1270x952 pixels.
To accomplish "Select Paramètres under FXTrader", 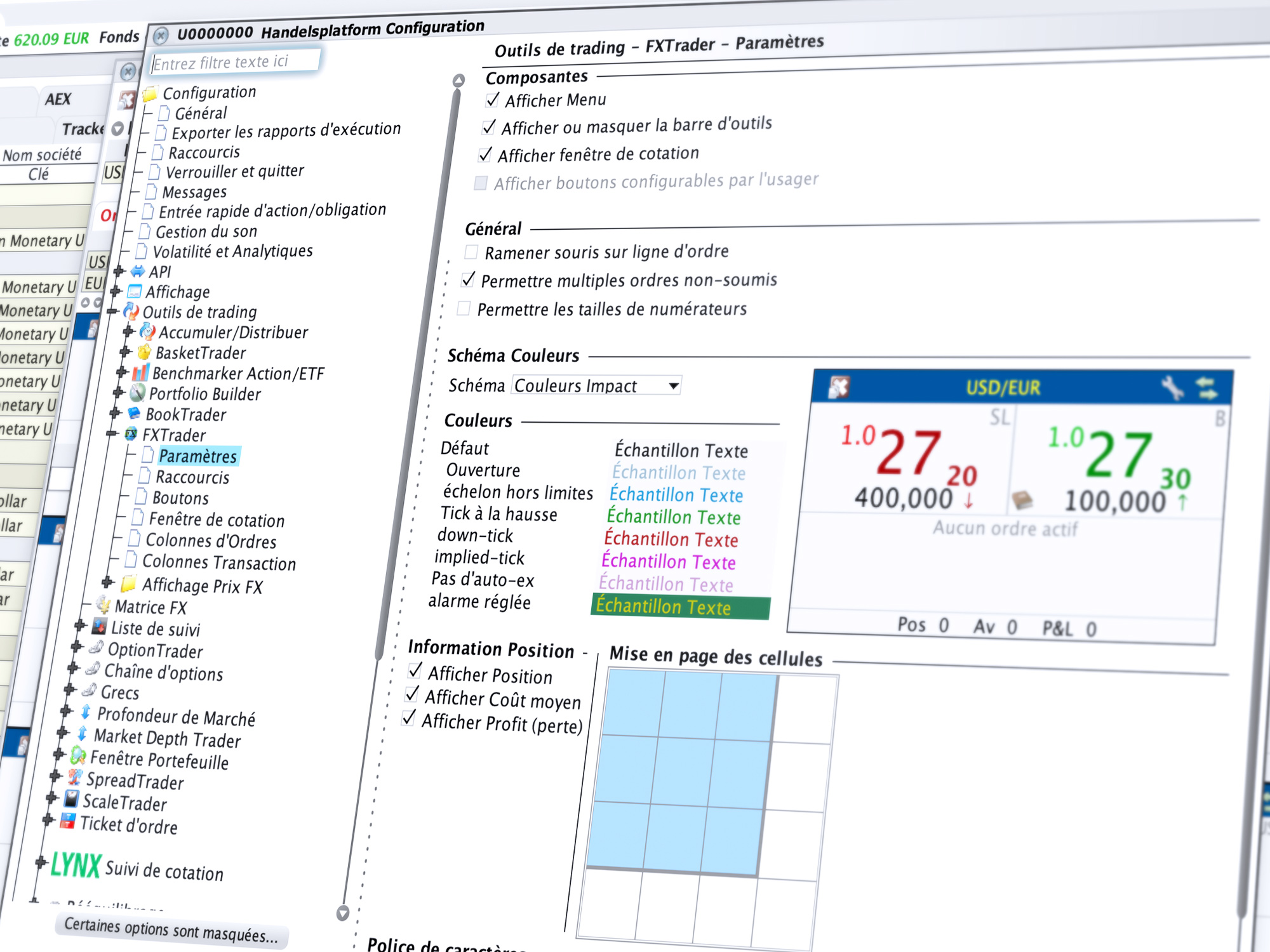I will click(x=197, y=456).
